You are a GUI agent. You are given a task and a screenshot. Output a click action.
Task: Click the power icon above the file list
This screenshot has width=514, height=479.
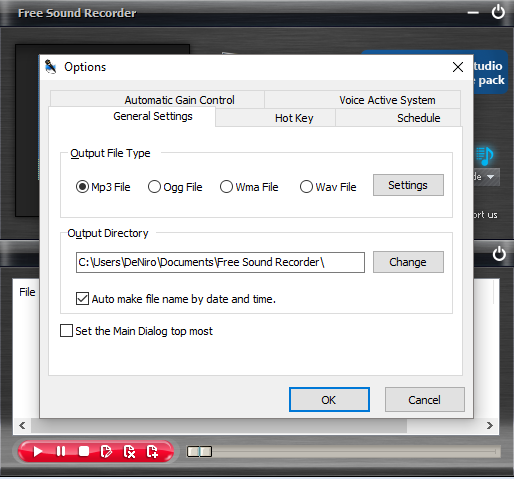point(499,254)
